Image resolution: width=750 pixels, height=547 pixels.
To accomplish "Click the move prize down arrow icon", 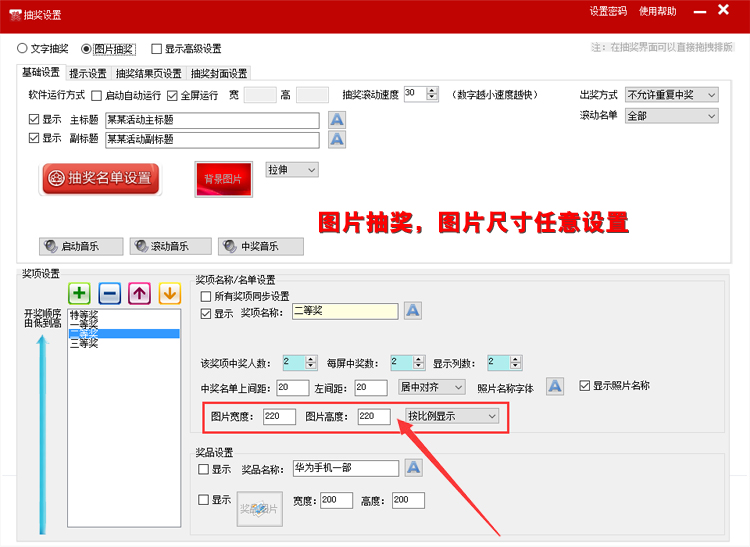I will click(x=169, y=293).
